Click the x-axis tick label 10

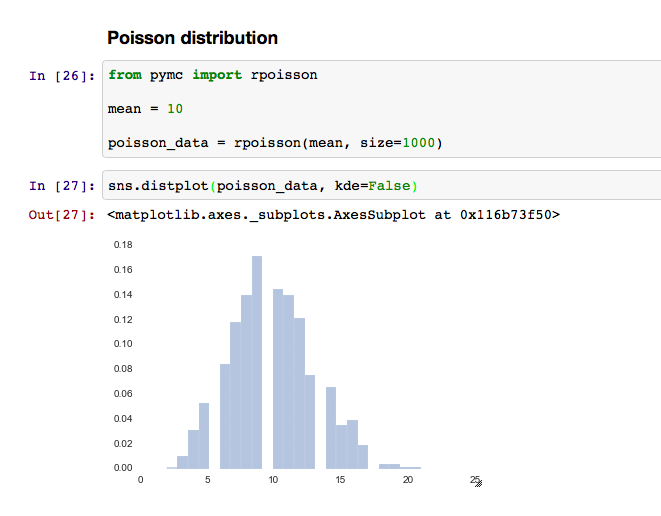[274, 480]
